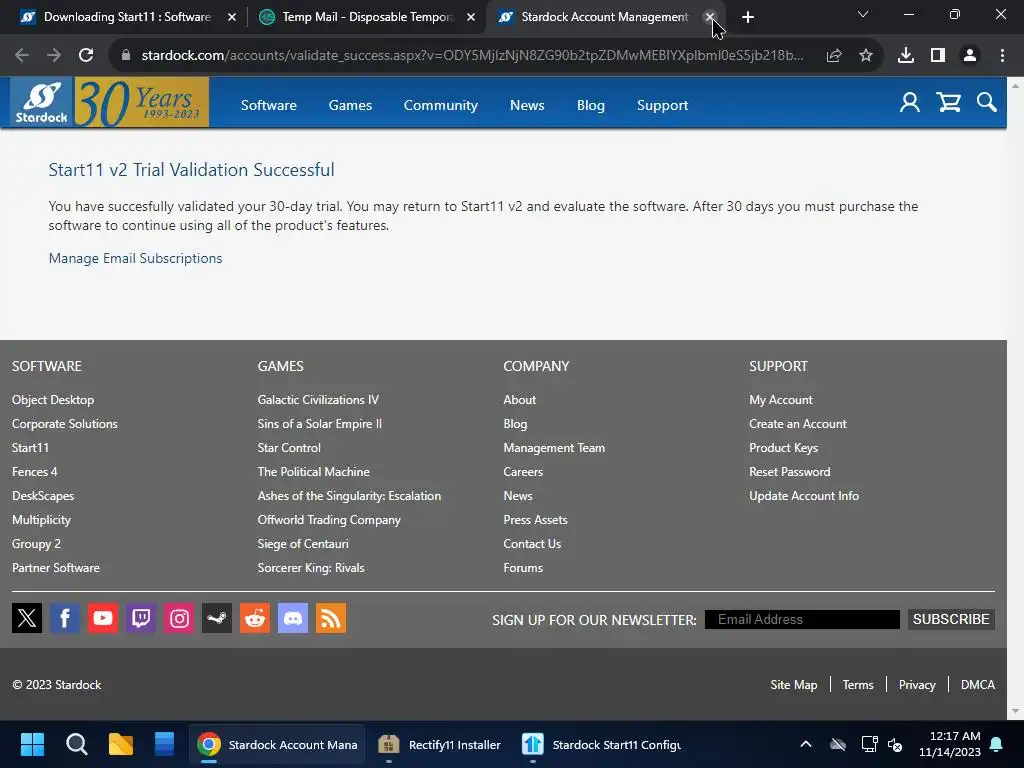Screen dimensions: 1024x768
Task: View site info via the lock icon
Action: pyautogui.click(x=126, y=56)
